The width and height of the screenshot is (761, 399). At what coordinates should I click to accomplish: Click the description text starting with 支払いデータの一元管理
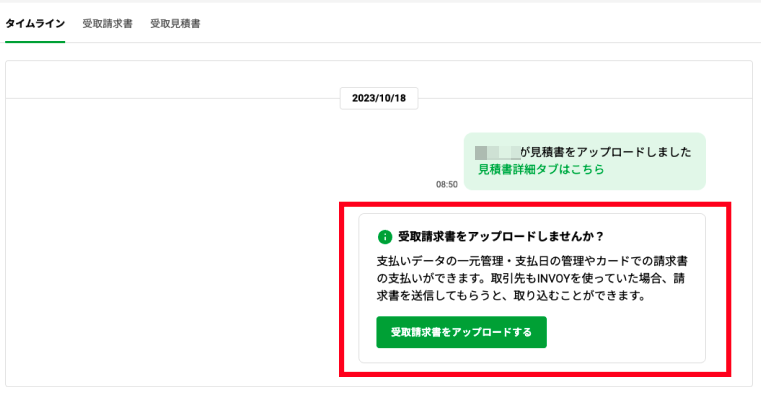pos(532,278)
